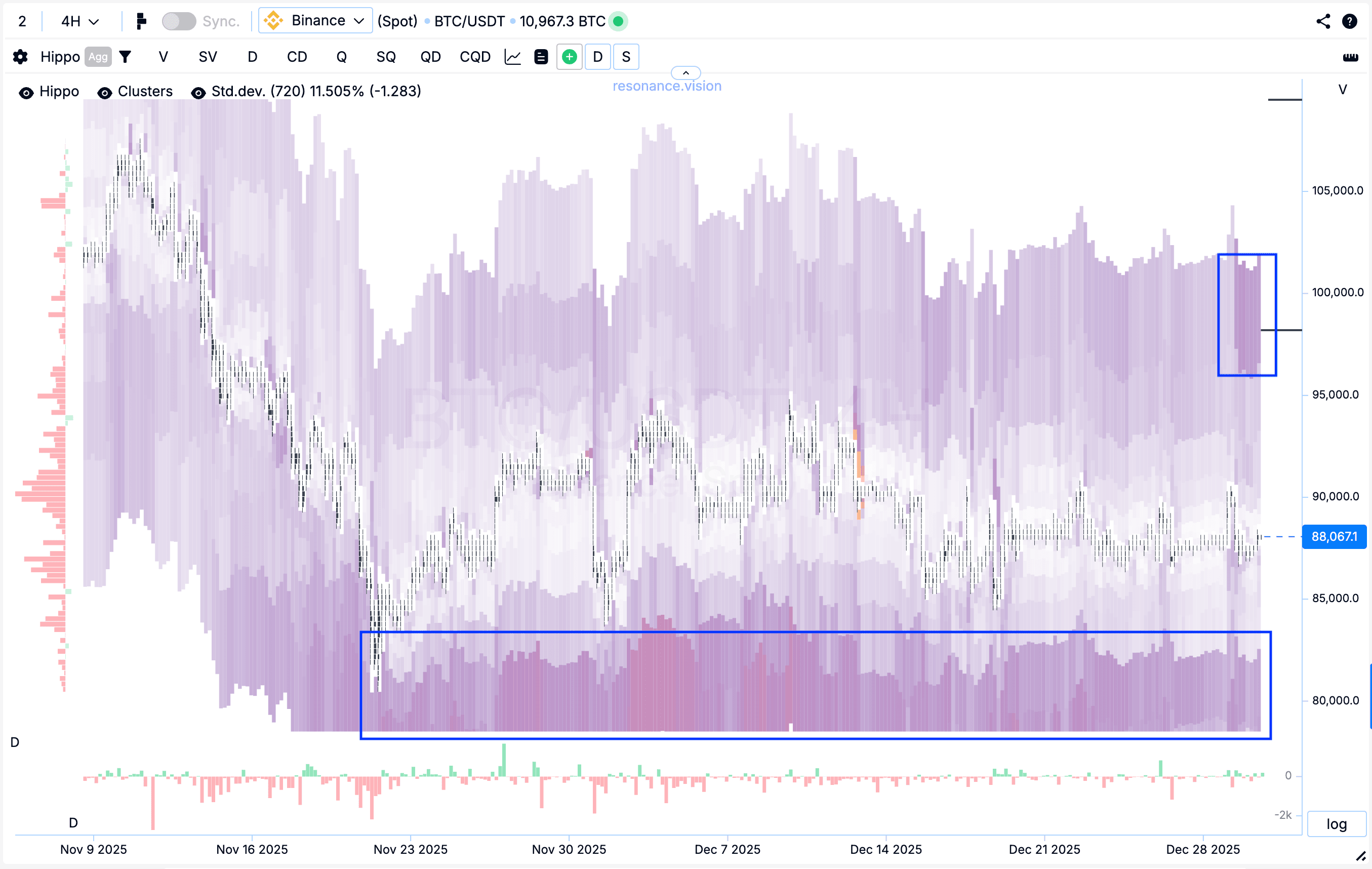1372x869 pixels.
Task: Click the document list icon
Action: (x=541, y=57)
